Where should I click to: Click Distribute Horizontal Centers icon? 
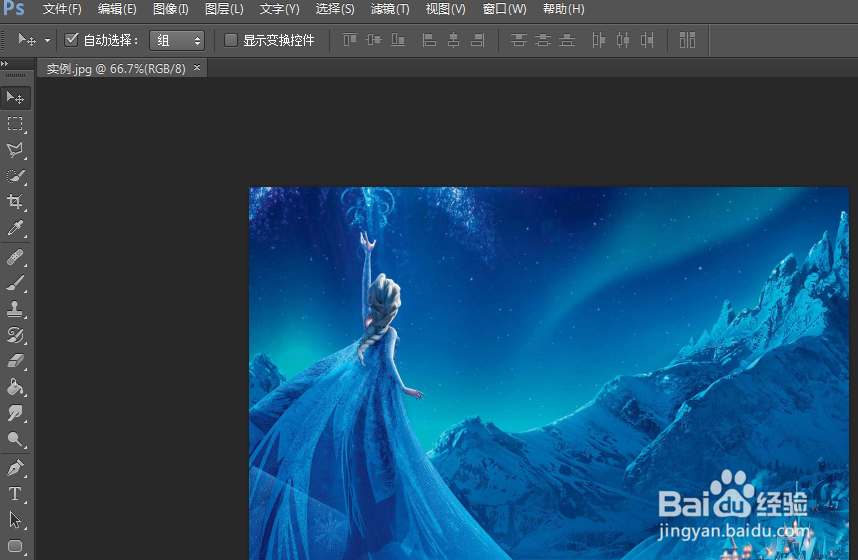623,40
